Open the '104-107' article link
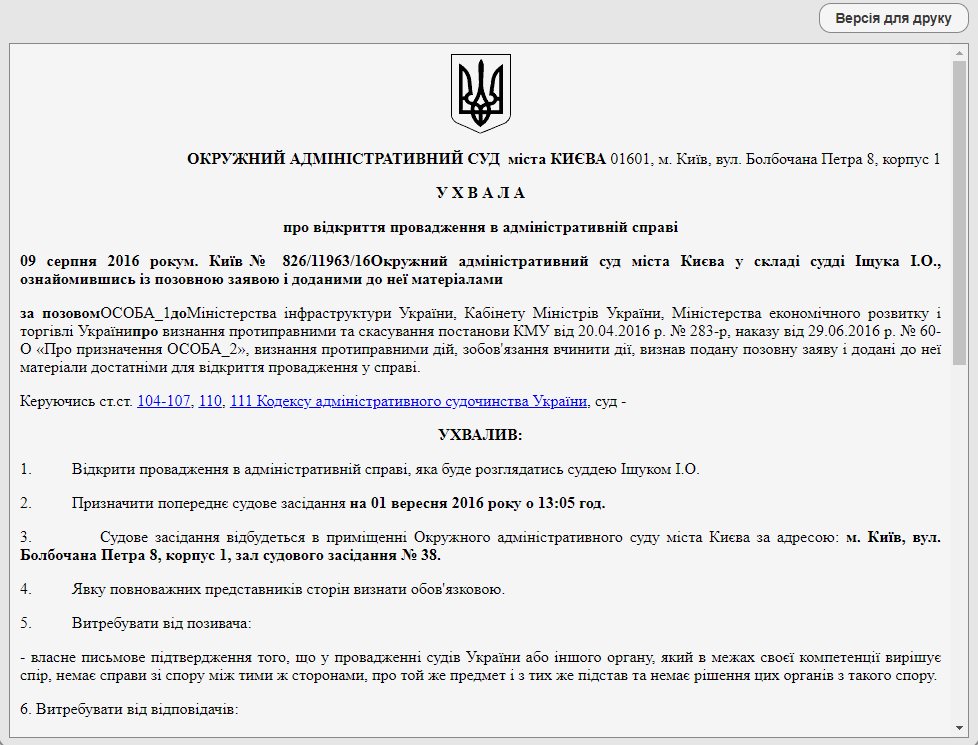 163,402
